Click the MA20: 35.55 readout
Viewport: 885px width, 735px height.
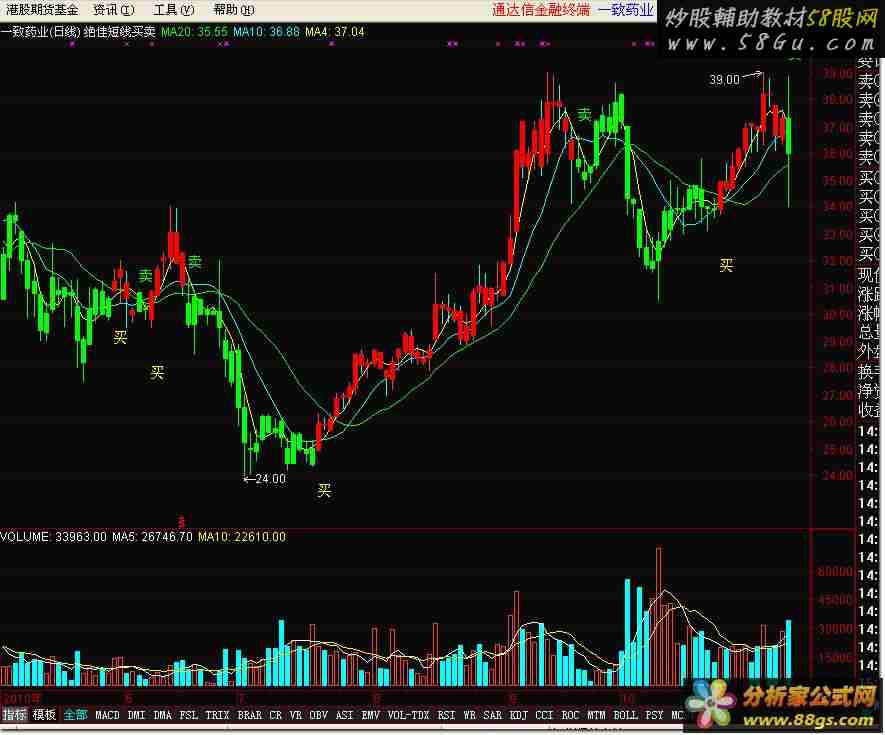194,32
